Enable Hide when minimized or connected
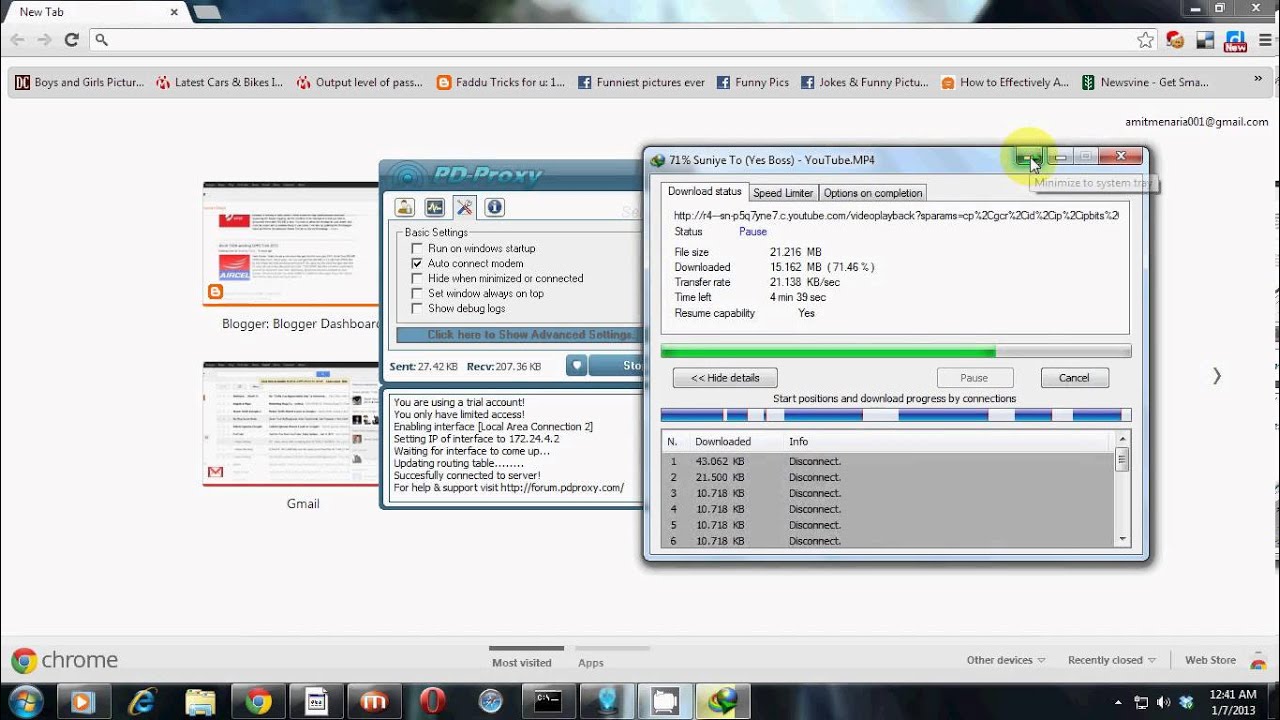Image resolution: width=1280 pixels, height=720 pixels. coord(417,278)
